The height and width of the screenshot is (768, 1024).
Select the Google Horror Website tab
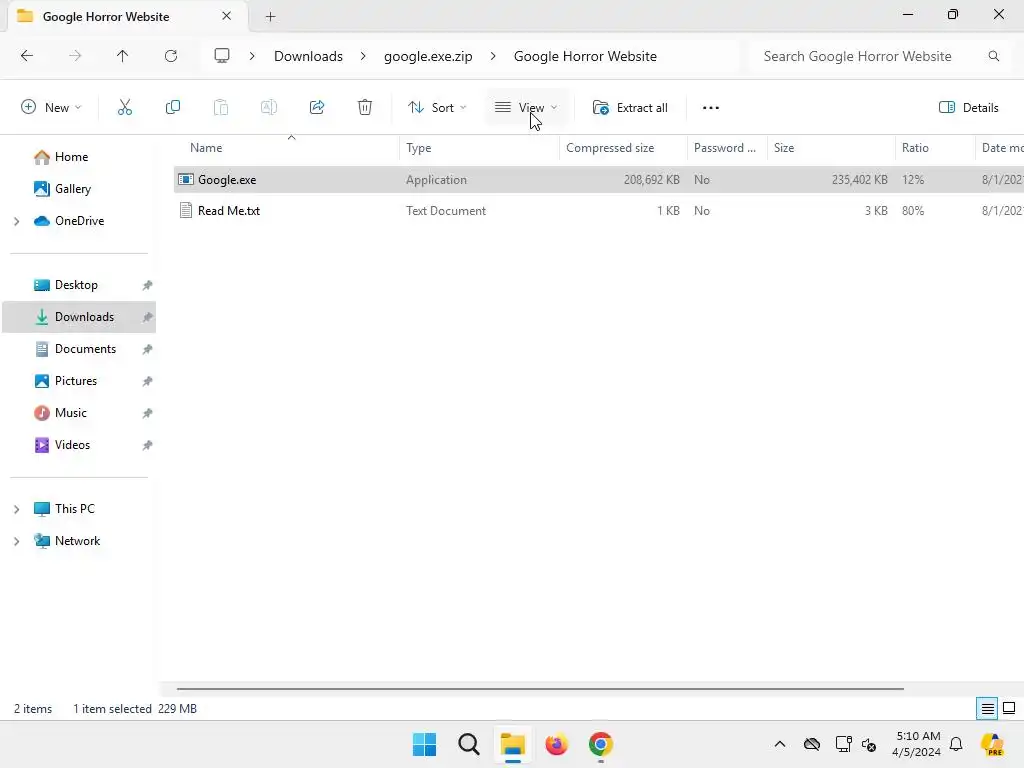[106, 16]
